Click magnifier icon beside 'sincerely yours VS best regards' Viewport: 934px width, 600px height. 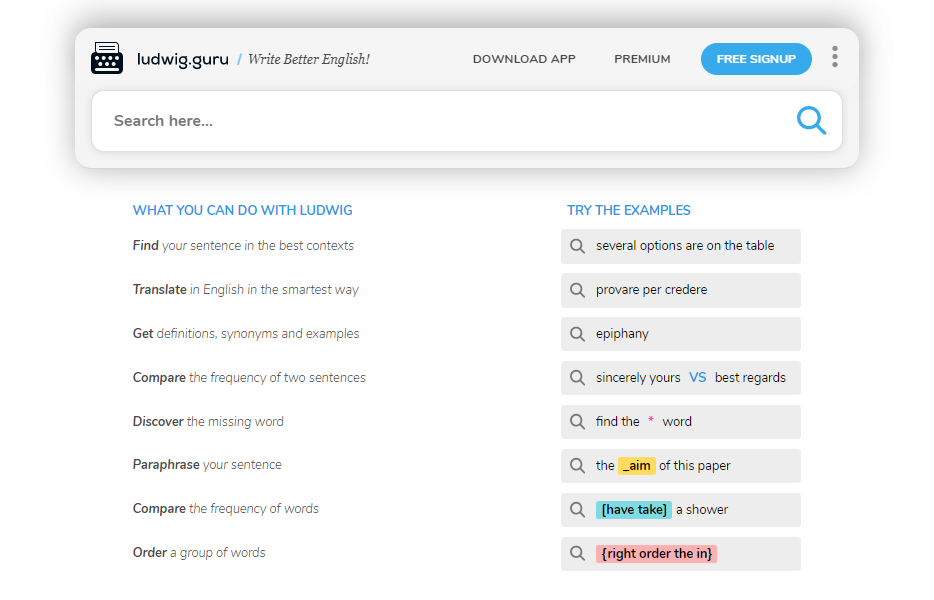tap(577, 378)
